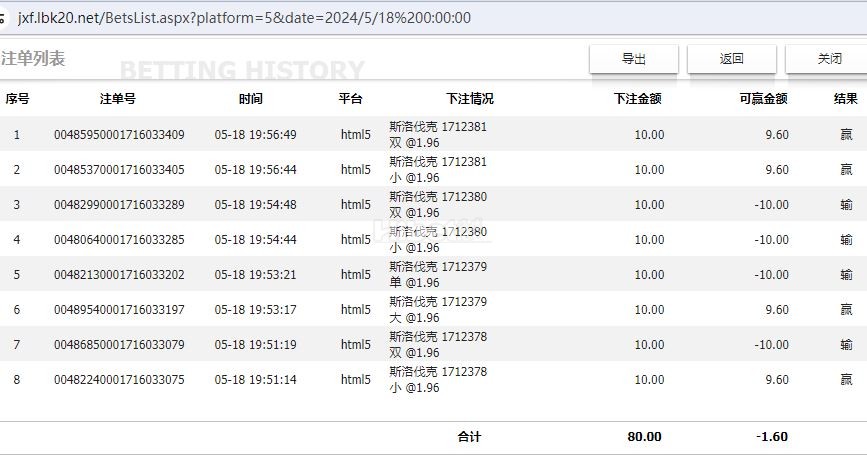This screenshot has height=460, width=867.
Task: Click winnable amount -10.00 in row 4
Action: (x=771, y=240)
